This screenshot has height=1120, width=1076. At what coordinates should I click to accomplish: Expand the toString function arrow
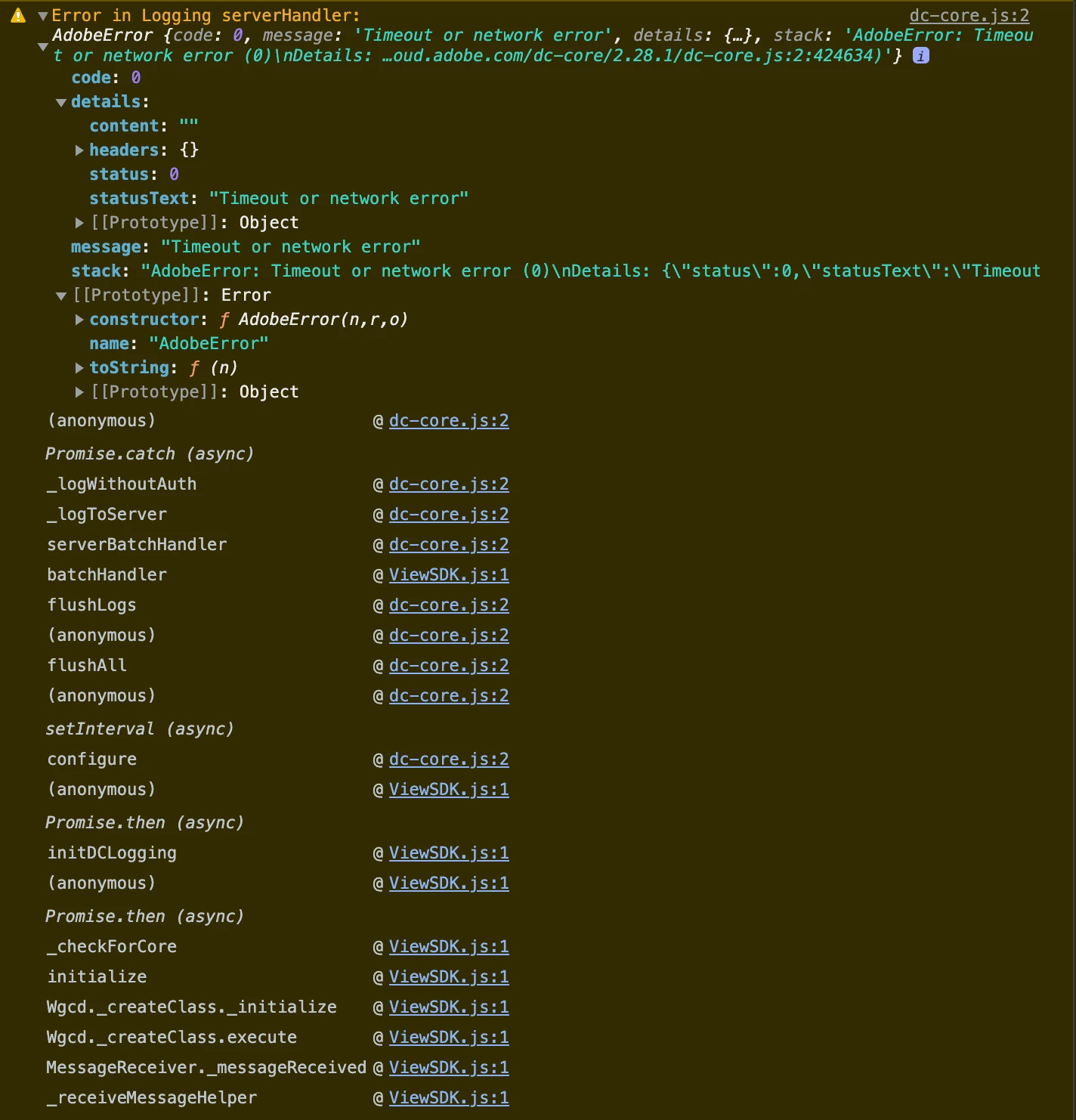(x=79, y=368)
